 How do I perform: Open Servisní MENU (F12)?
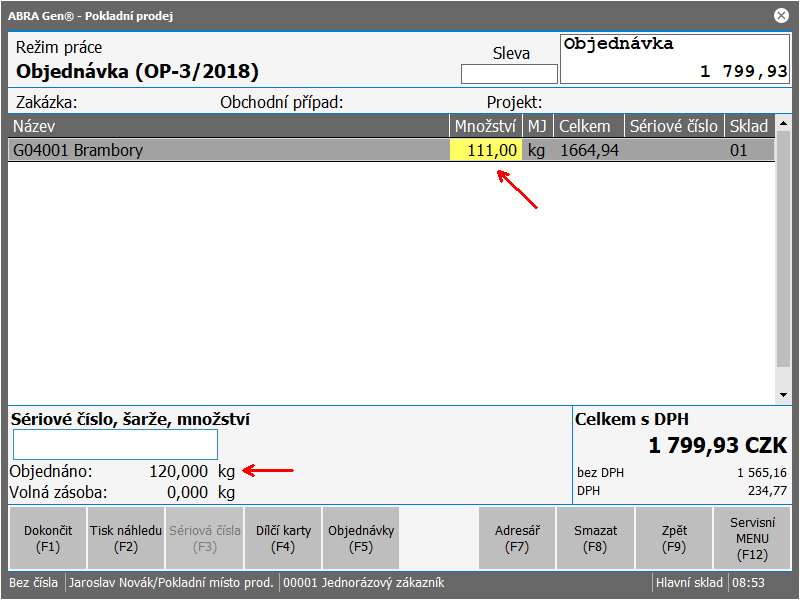pos(753,538)
